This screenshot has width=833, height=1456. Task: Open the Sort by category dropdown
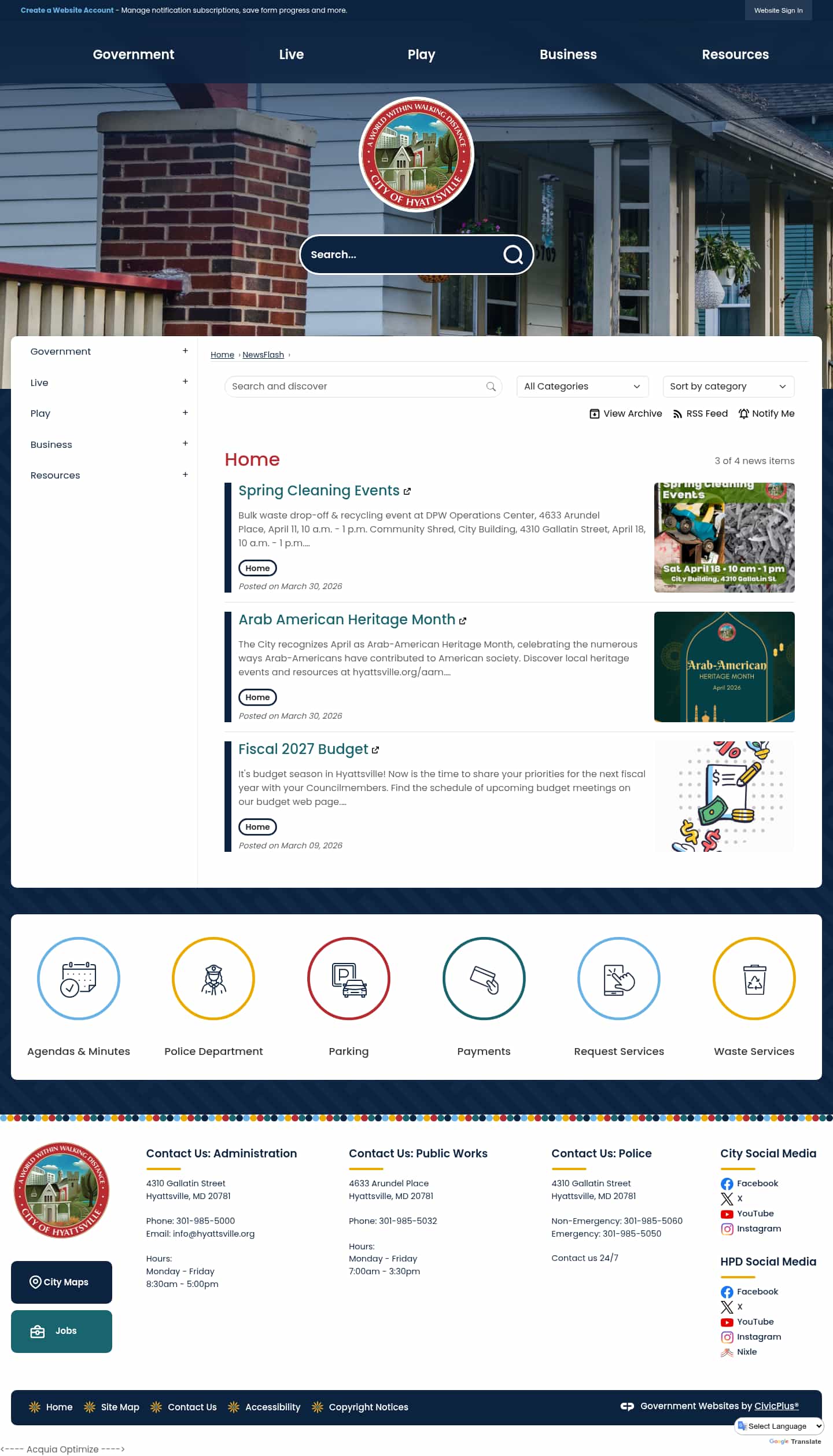[728, 387]
